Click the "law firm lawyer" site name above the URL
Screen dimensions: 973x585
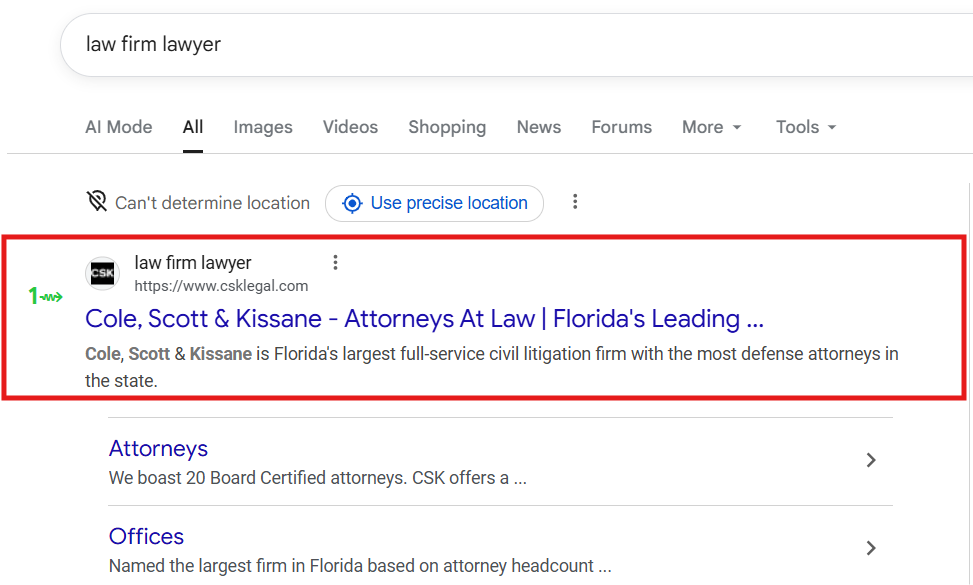(x=192, y=263)
